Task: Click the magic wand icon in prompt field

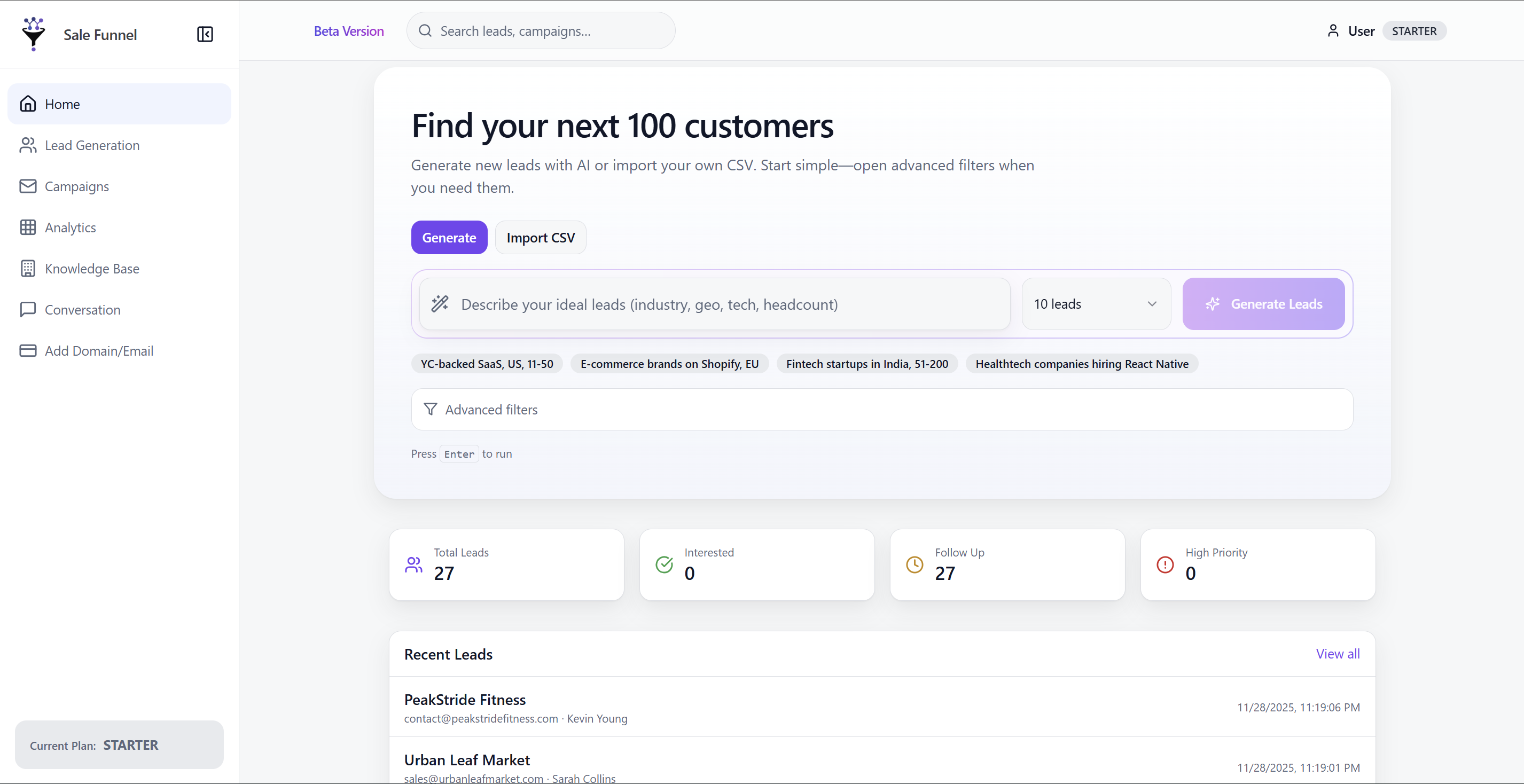Action: pyautogui.click(x=440, y=304)
